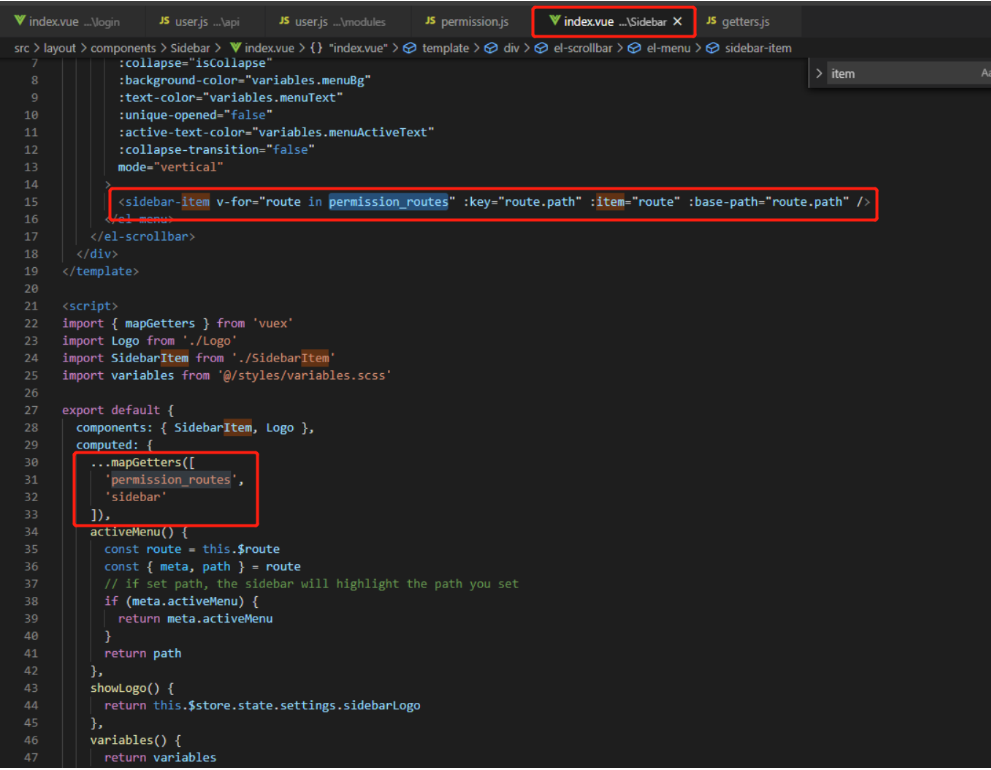Click the computed: key on line 29
991x770 pixels.
(107, 445)
